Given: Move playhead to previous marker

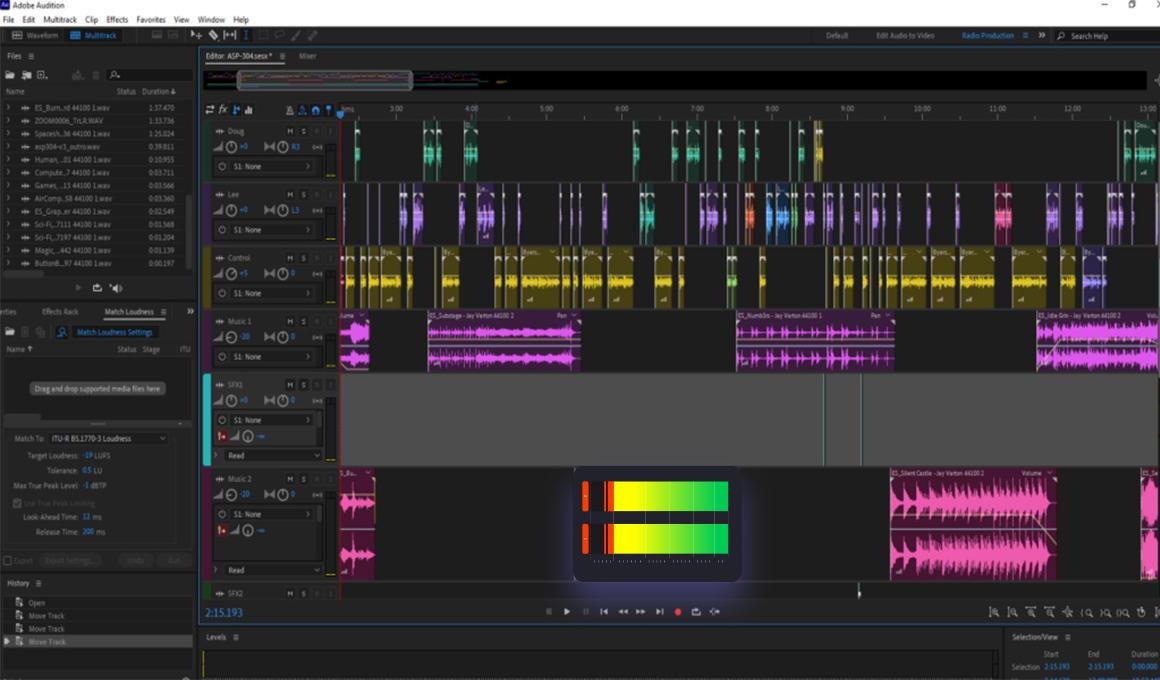Looking at the screenshot, I should click(x=604, y=612).
